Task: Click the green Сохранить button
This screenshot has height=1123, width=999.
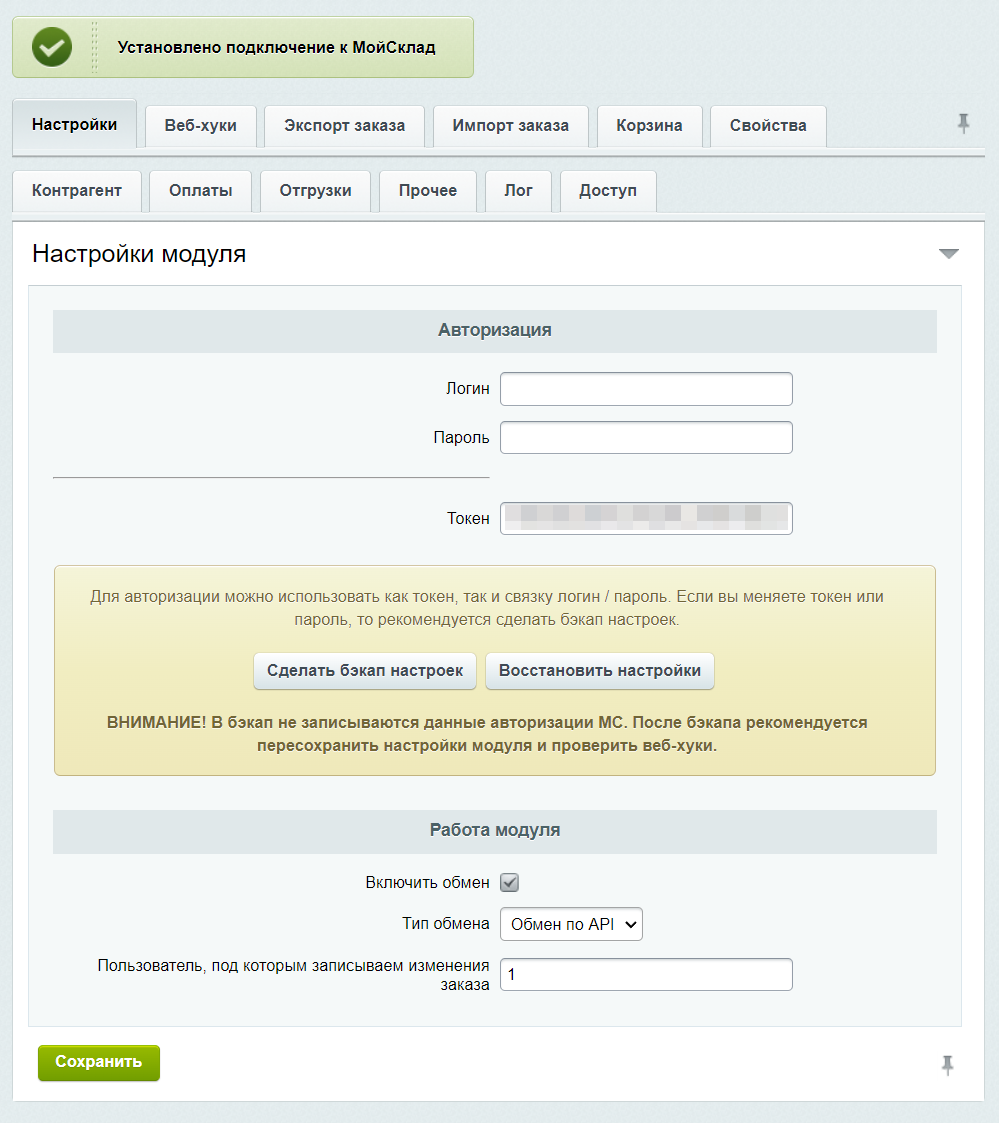Action: pos(98,1062)
